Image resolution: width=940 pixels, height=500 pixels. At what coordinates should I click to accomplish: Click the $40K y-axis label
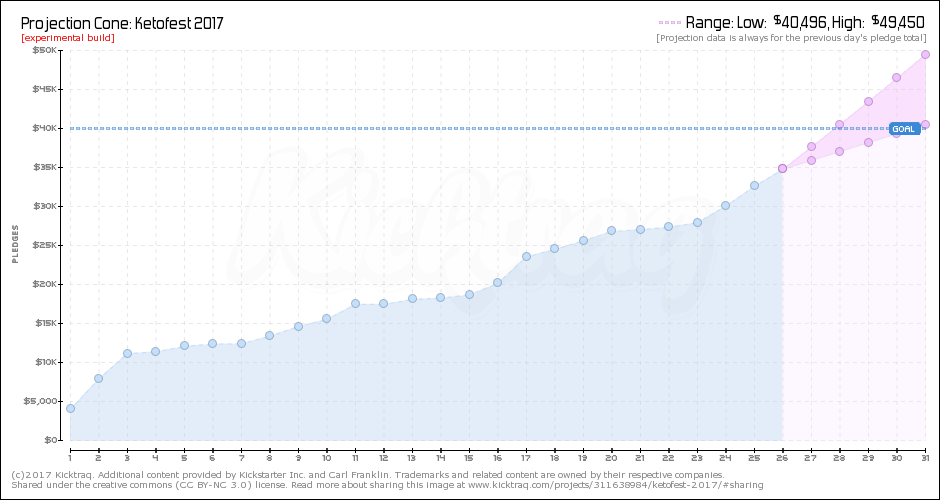point(45,128)
